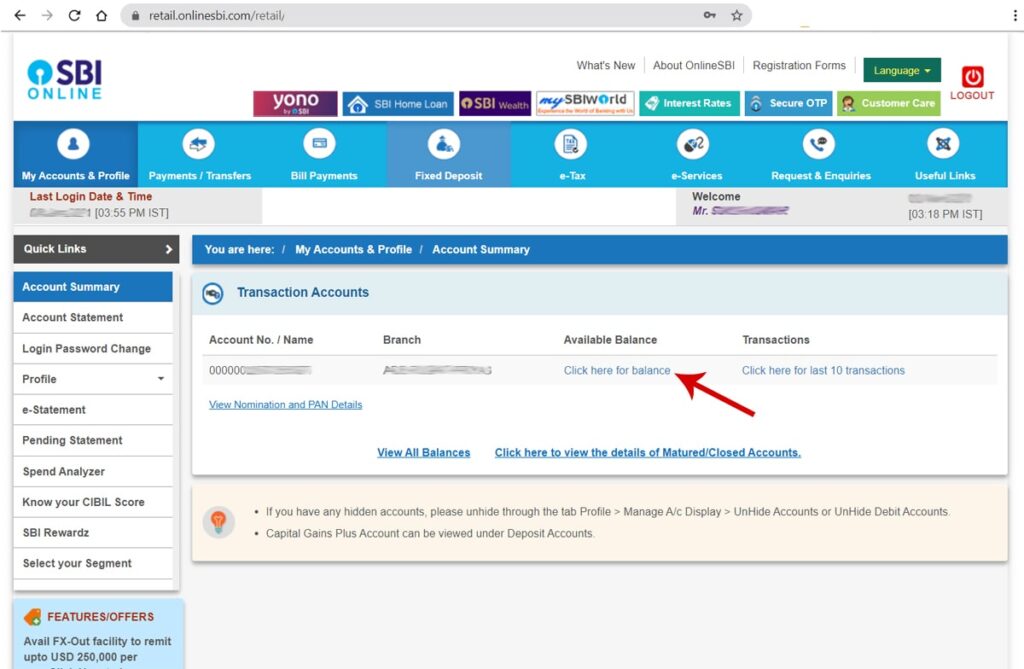The height and width of the screenshot is (669, 1024).
Task: Open the Interest Rates button
Action: pyautogui.click(x=690, y=103)
